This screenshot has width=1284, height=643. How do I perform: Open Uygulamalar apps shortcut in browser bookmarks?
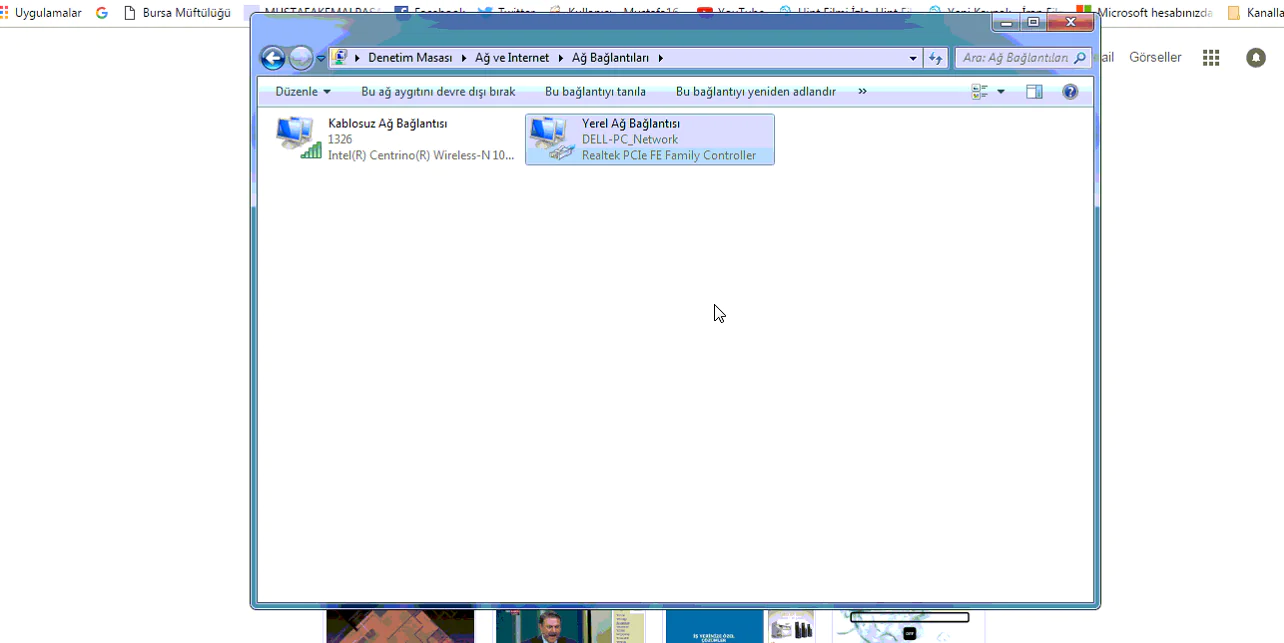tap(41, 13)
